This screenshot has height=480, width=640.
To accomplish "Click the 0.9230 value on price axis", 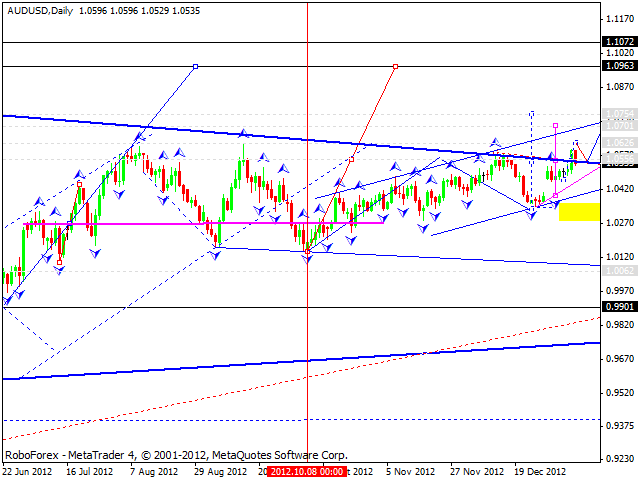I will point(620,460).
